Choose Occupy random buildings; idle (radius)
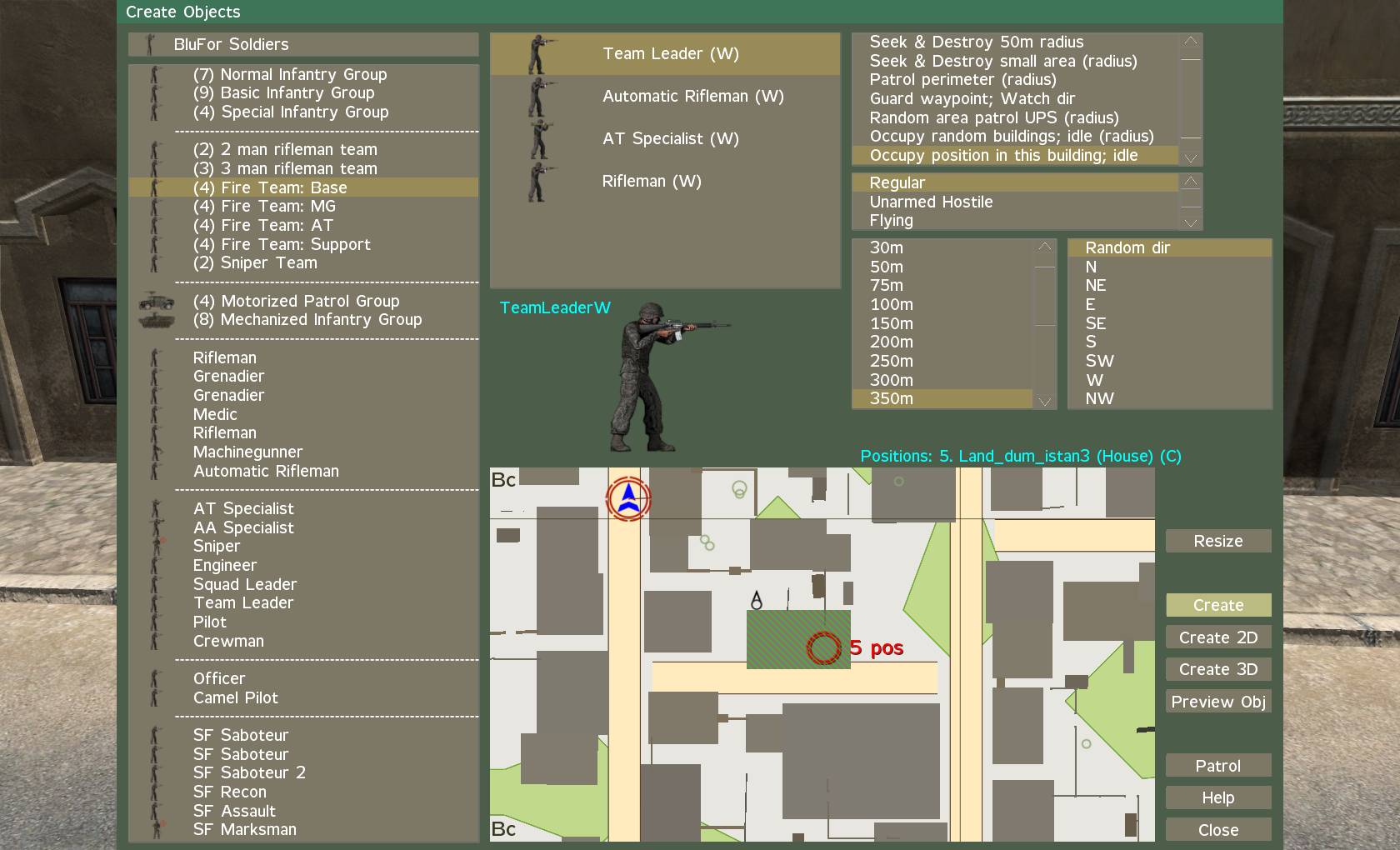1400x850 pixels. point(1015,136)
